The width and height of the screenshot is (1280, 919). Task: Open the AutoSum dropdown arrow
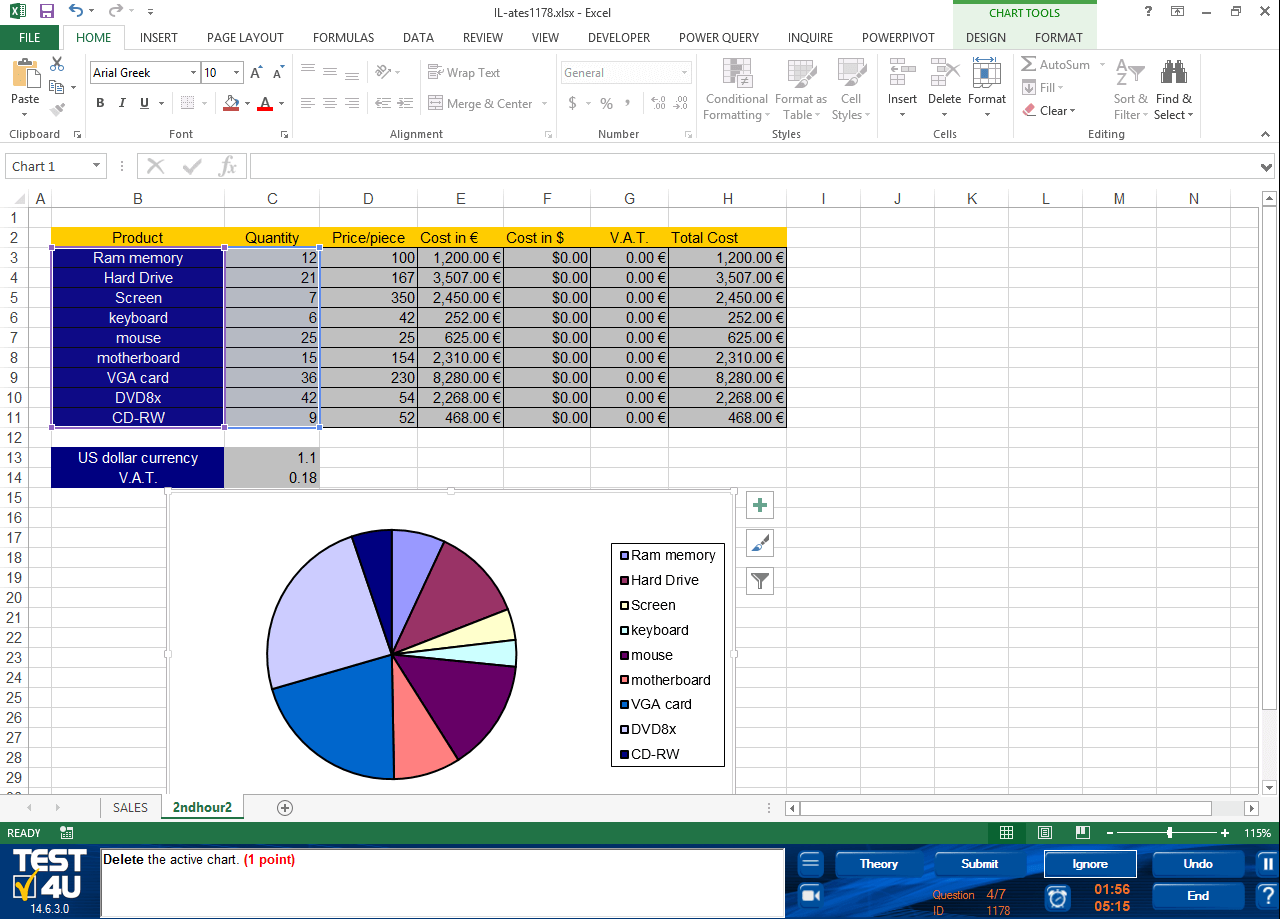tap(1102, 65)
